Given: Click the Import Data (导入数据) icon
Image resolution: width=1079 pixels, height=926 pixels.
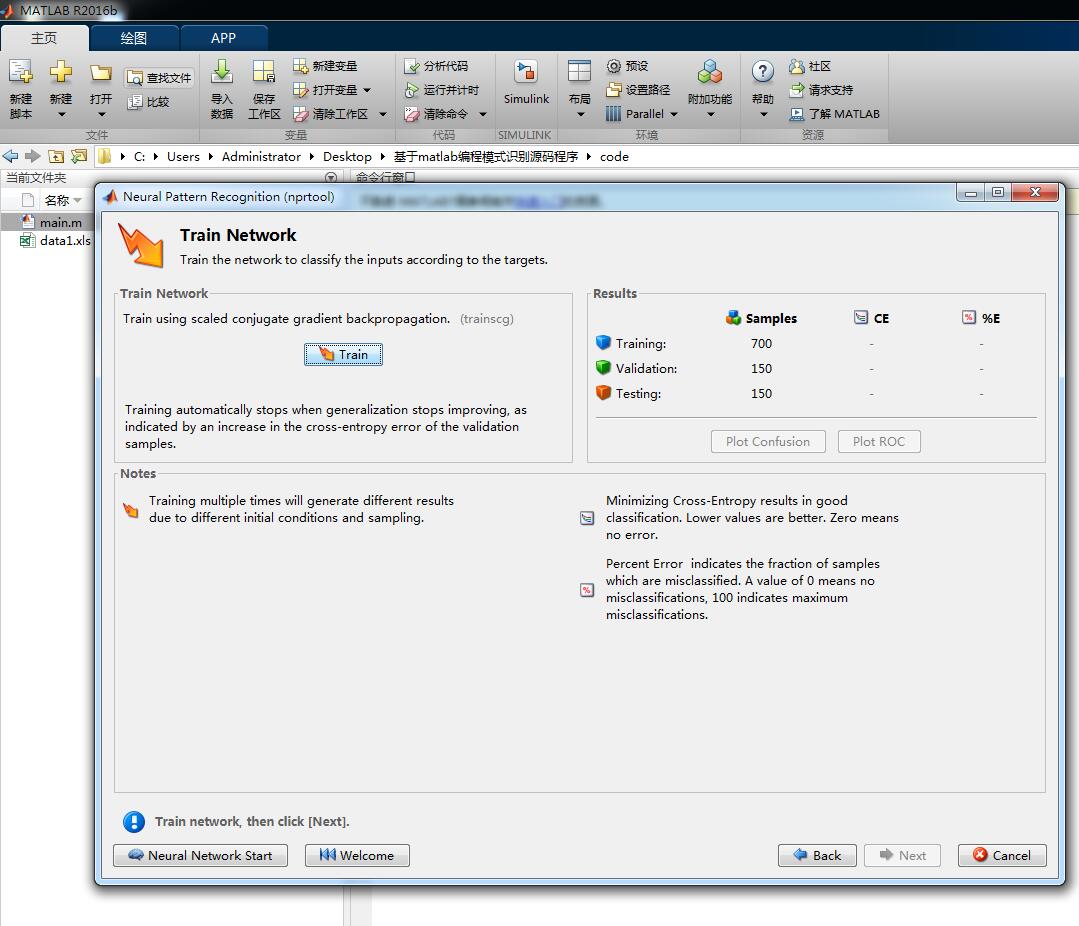Looking at the screenshot, I should [222, 72].
